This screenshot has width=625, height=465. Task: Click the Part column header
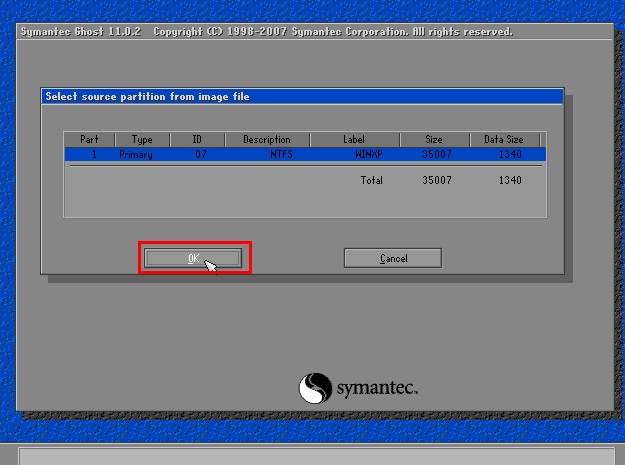(90, 140)
